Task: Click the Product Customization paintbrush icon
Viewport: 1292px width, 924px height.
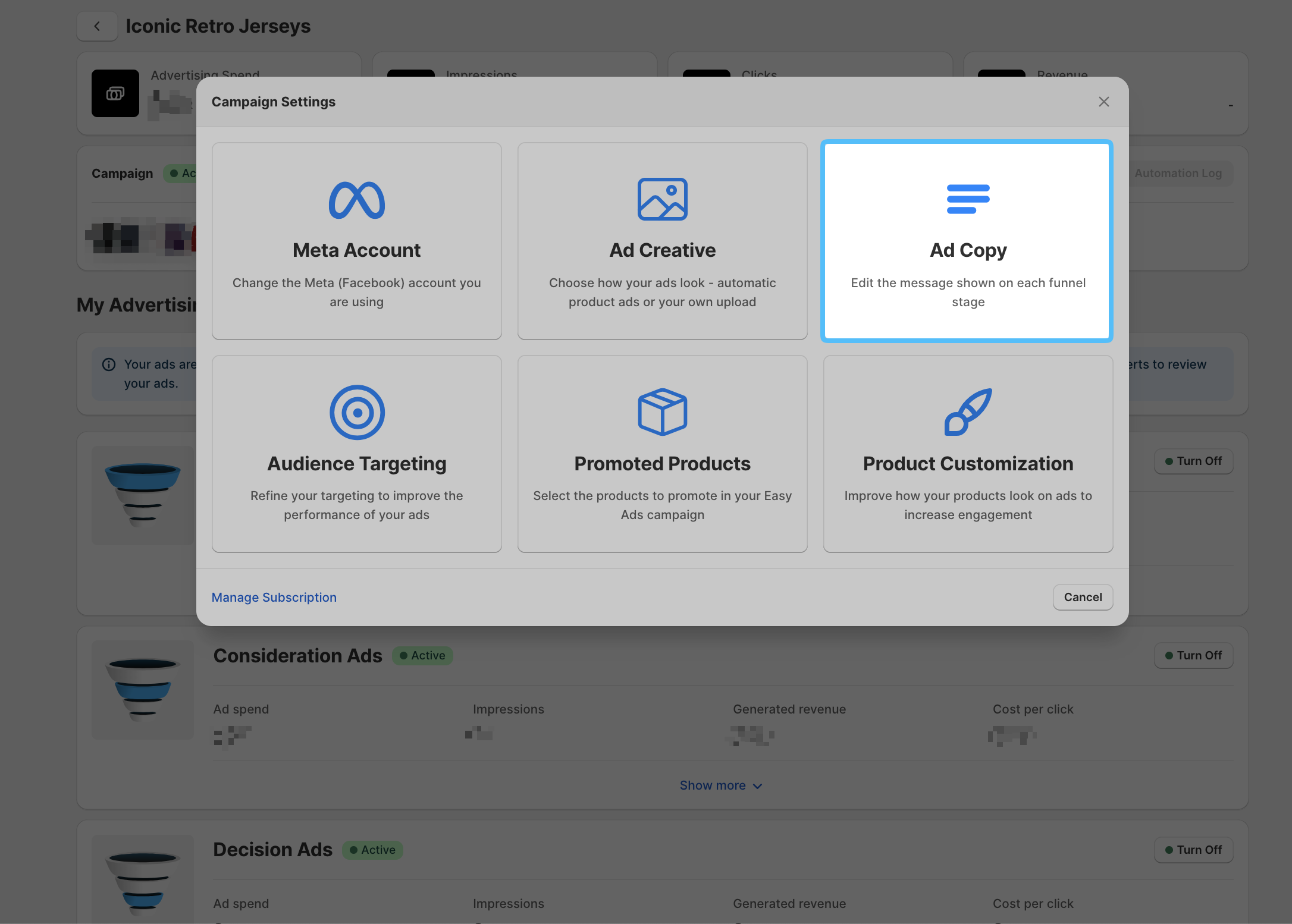Action: point(968,412)
